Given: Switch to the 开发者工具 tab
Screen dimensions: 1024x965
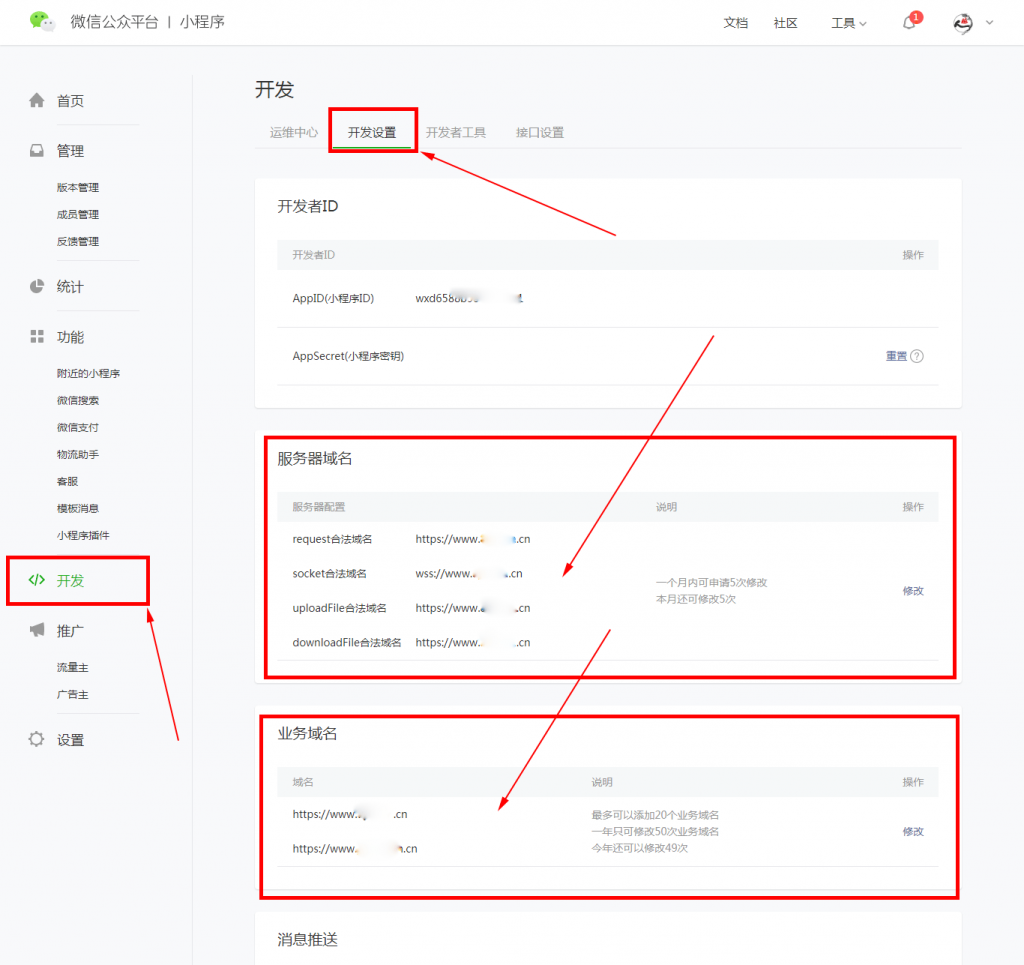Looking at the screenshot, I should tap(455, 132).
